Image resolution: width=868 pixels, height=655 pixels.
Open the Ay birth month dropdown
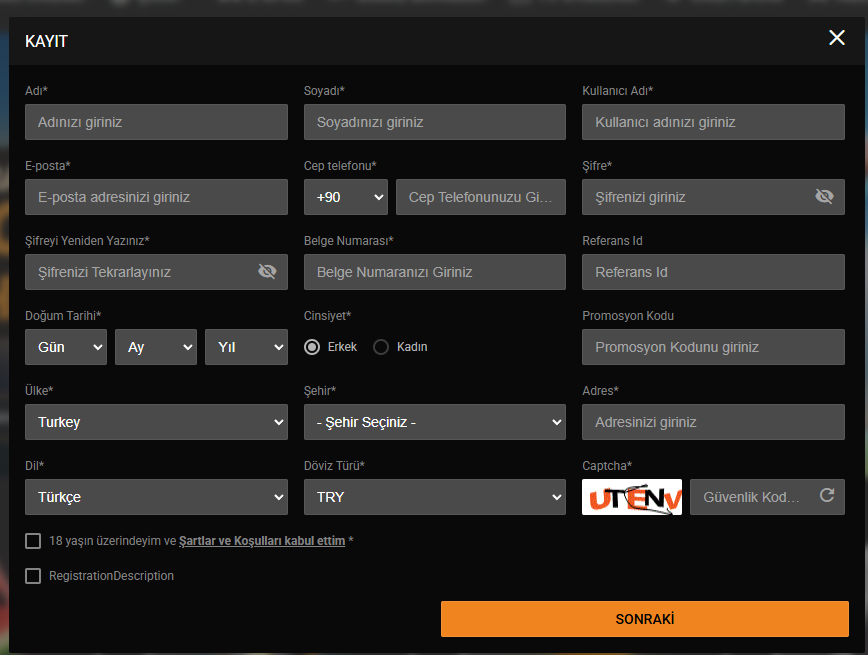click(x=156, y=347)
